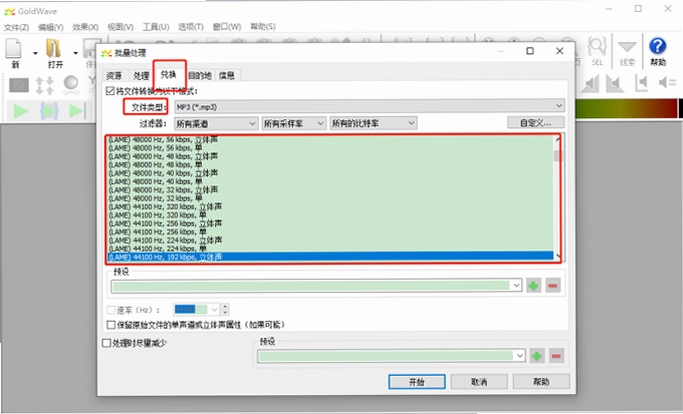Switch to the 处理 tab
683x414 pixels.
pyautogui.click(x=141, y=75)
